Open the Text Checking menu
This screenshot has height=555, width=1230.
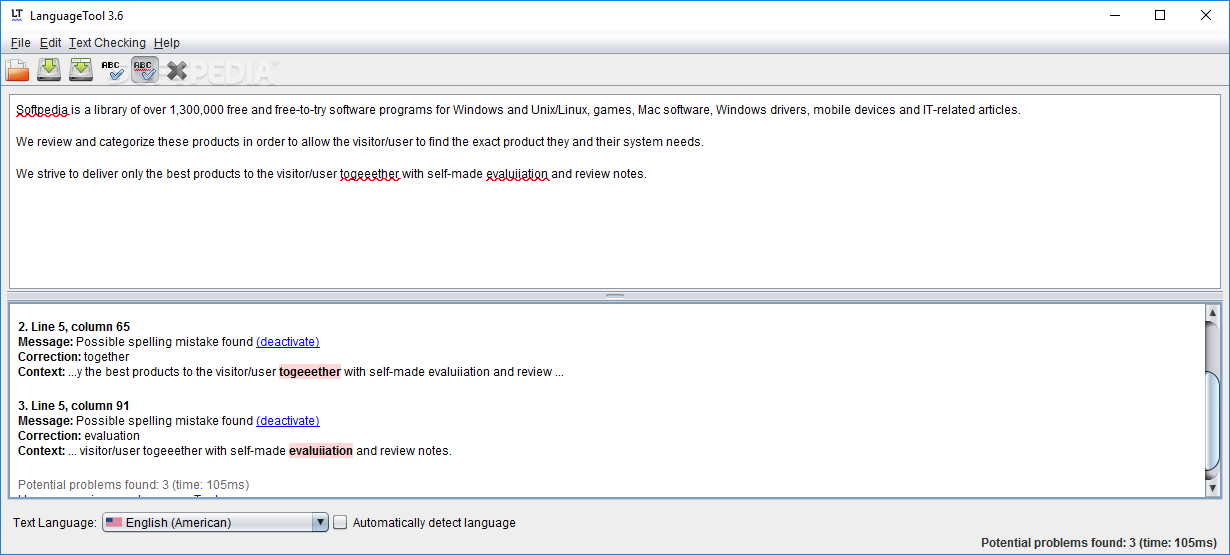click(x=107, y=43)
